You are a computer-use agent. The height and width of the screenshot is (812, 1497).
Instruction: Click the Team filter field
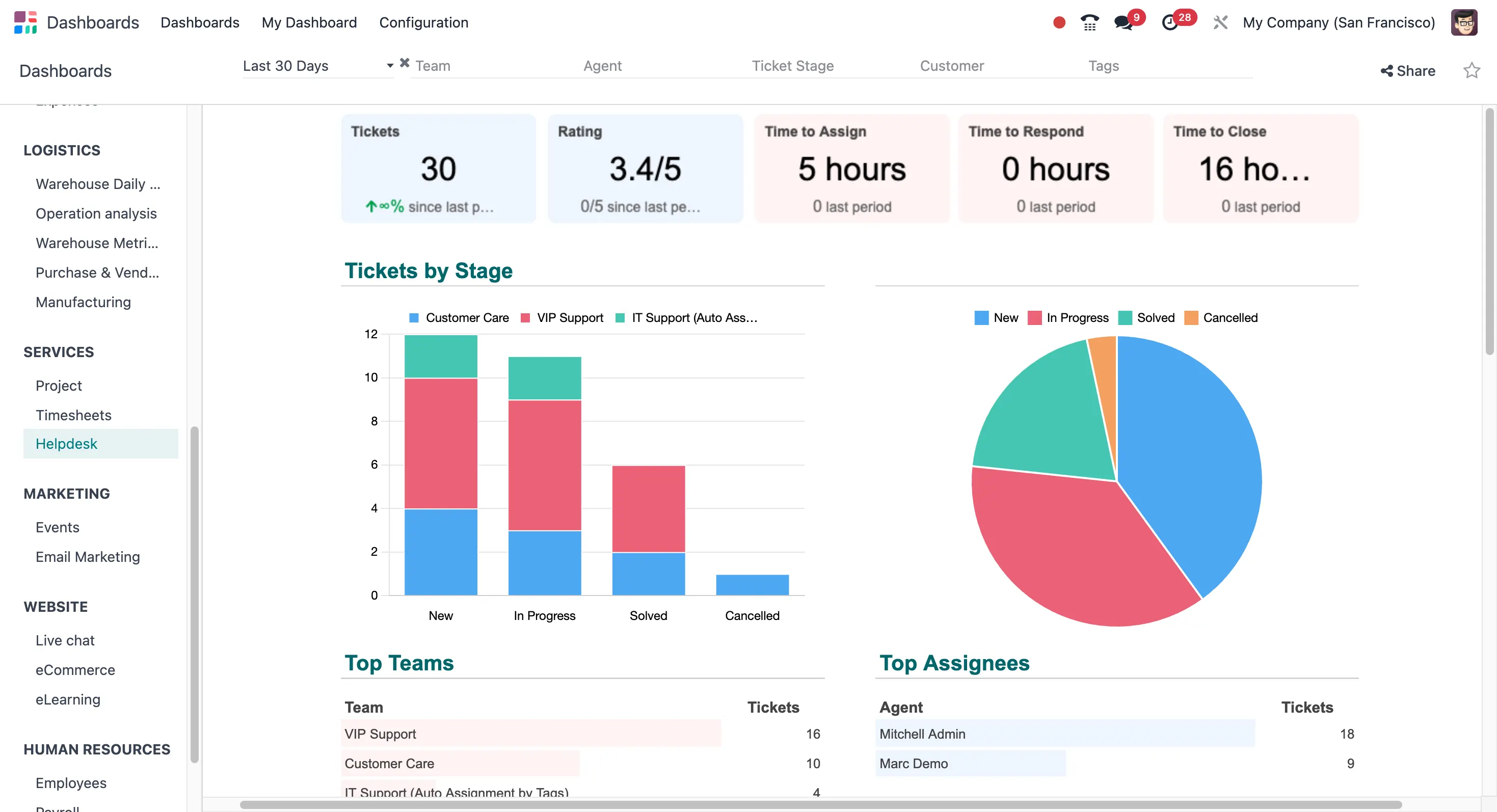click(496, 66)
